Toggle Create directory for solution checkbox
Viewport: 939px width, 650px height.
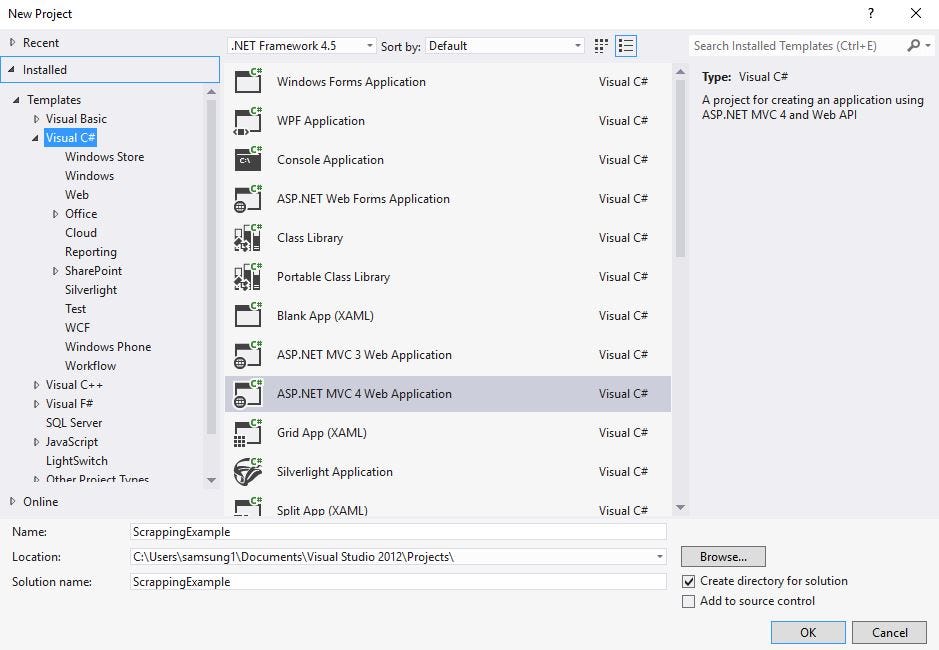click(x=689, y=581)
